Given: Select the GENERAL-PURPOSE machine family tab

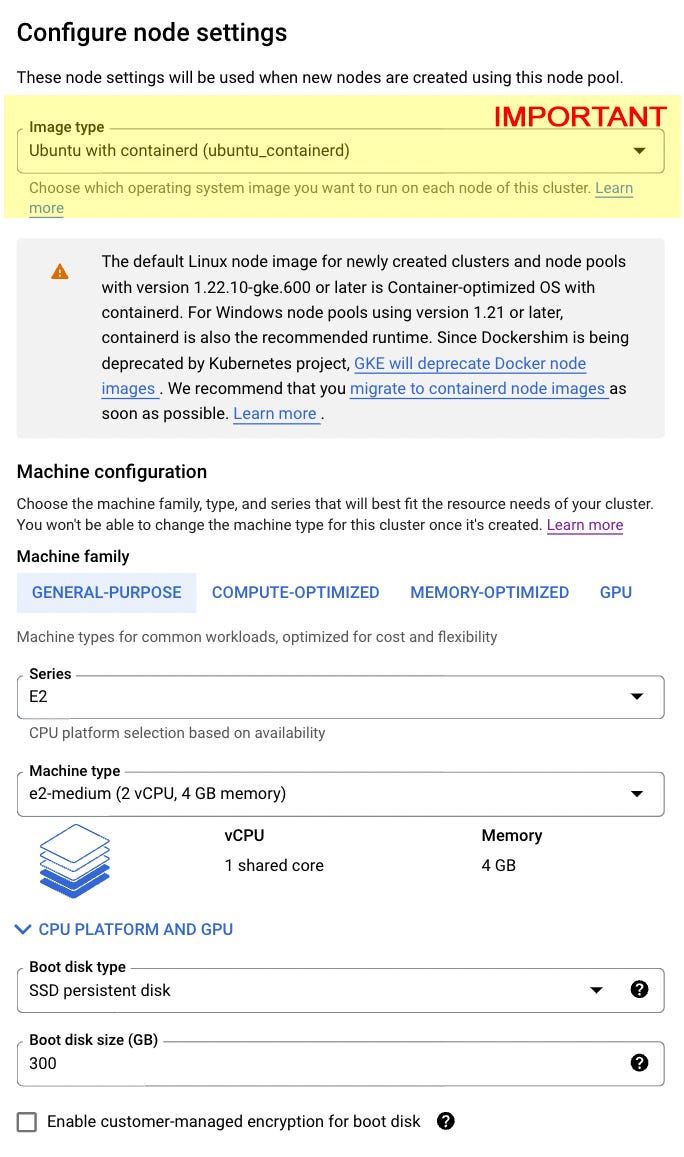Looking at the screenshot, I should point(106,593).
